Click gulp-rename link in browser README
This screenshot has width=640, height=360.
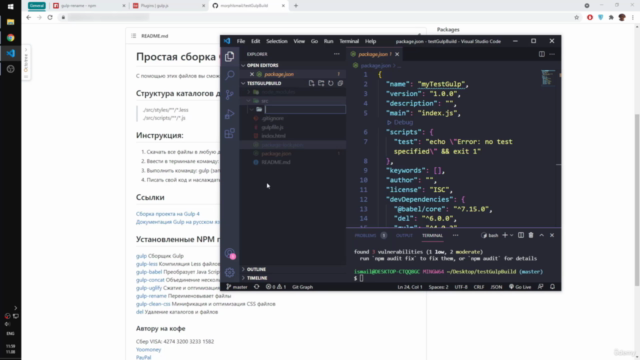(x=151, y=296)
